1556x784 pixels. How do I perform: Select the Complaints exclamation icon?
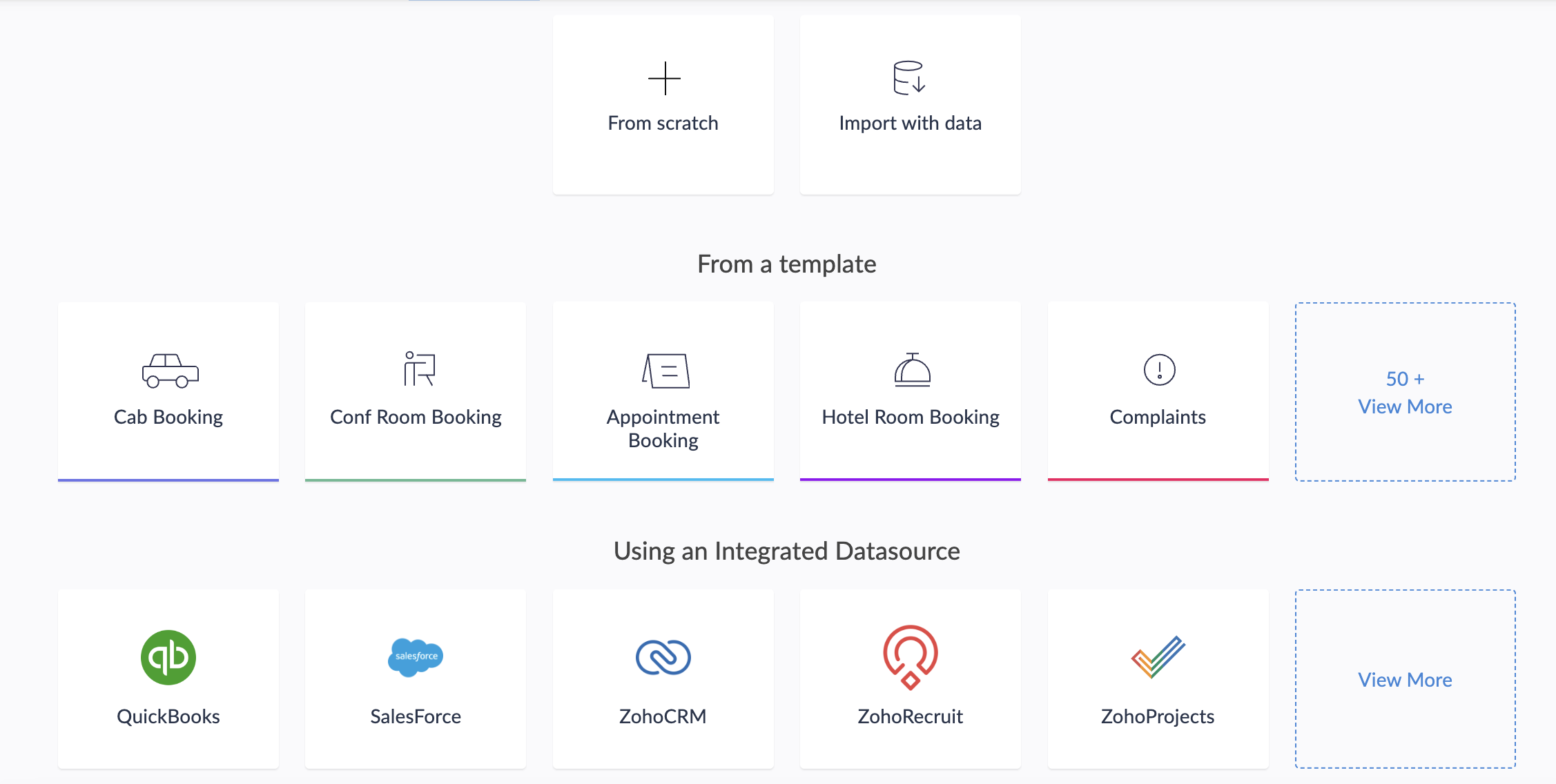(1159, 369)
